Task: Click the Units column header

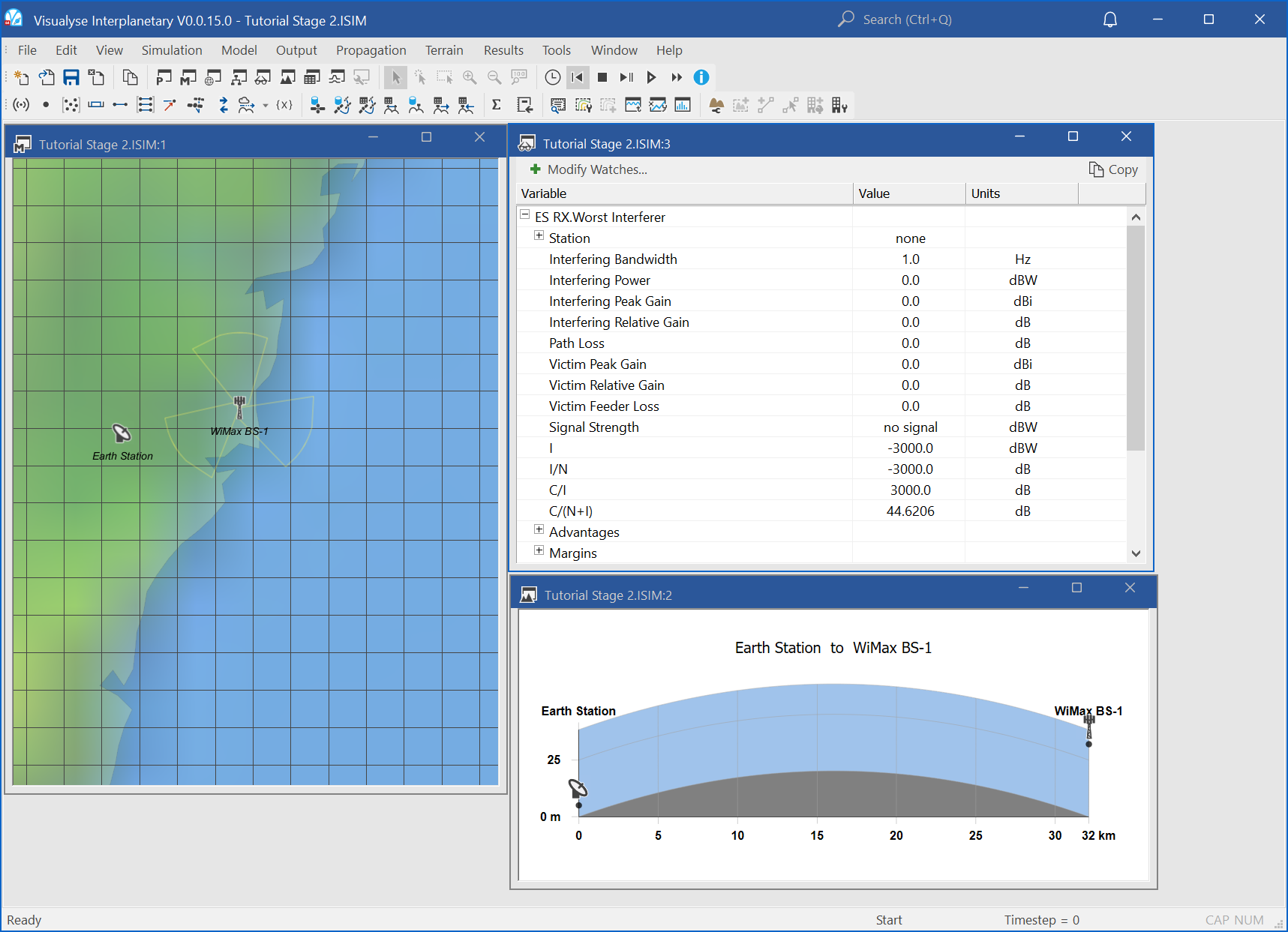Action: [1022, 193]
